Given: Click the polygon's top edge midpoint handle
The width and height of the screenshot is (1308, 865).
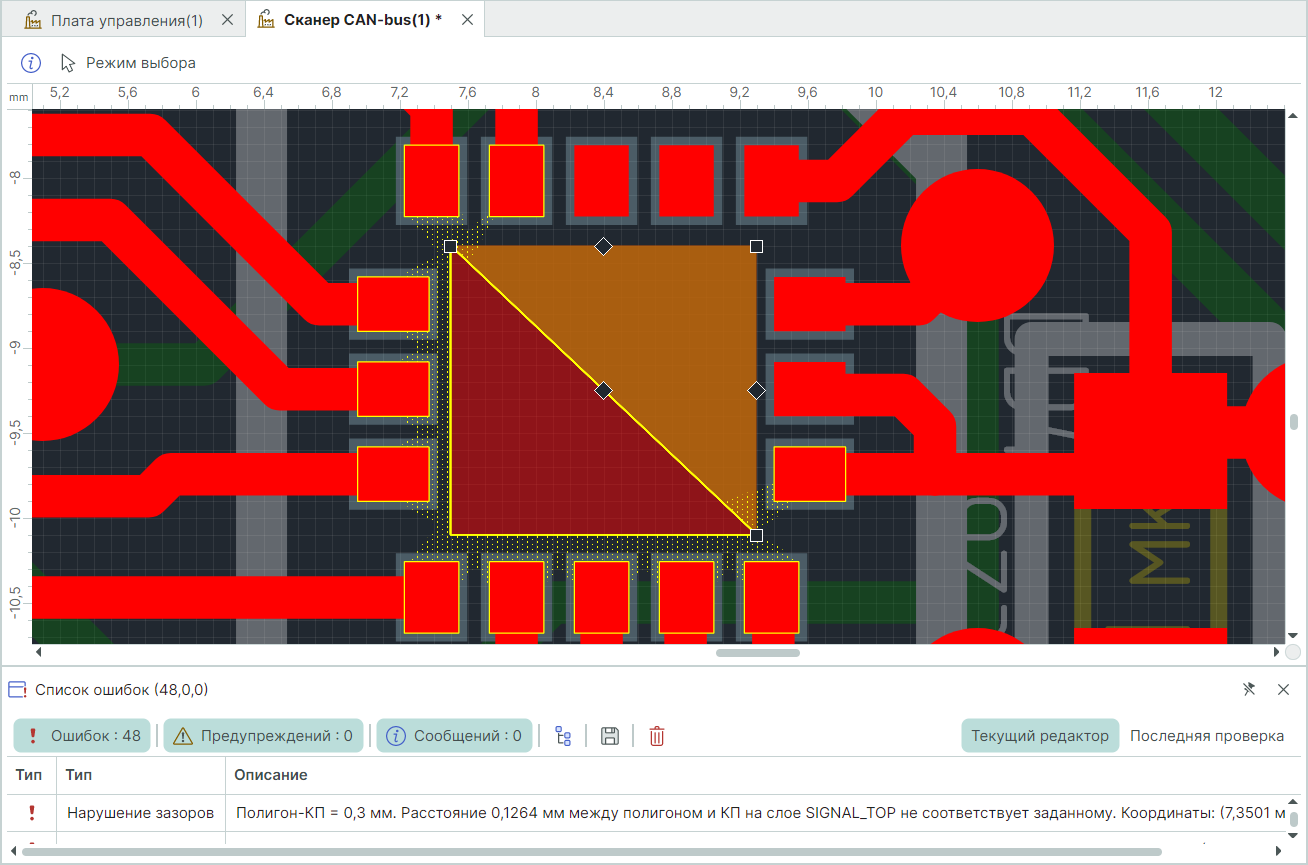Looking at the screenshot, I should (603, 246).
